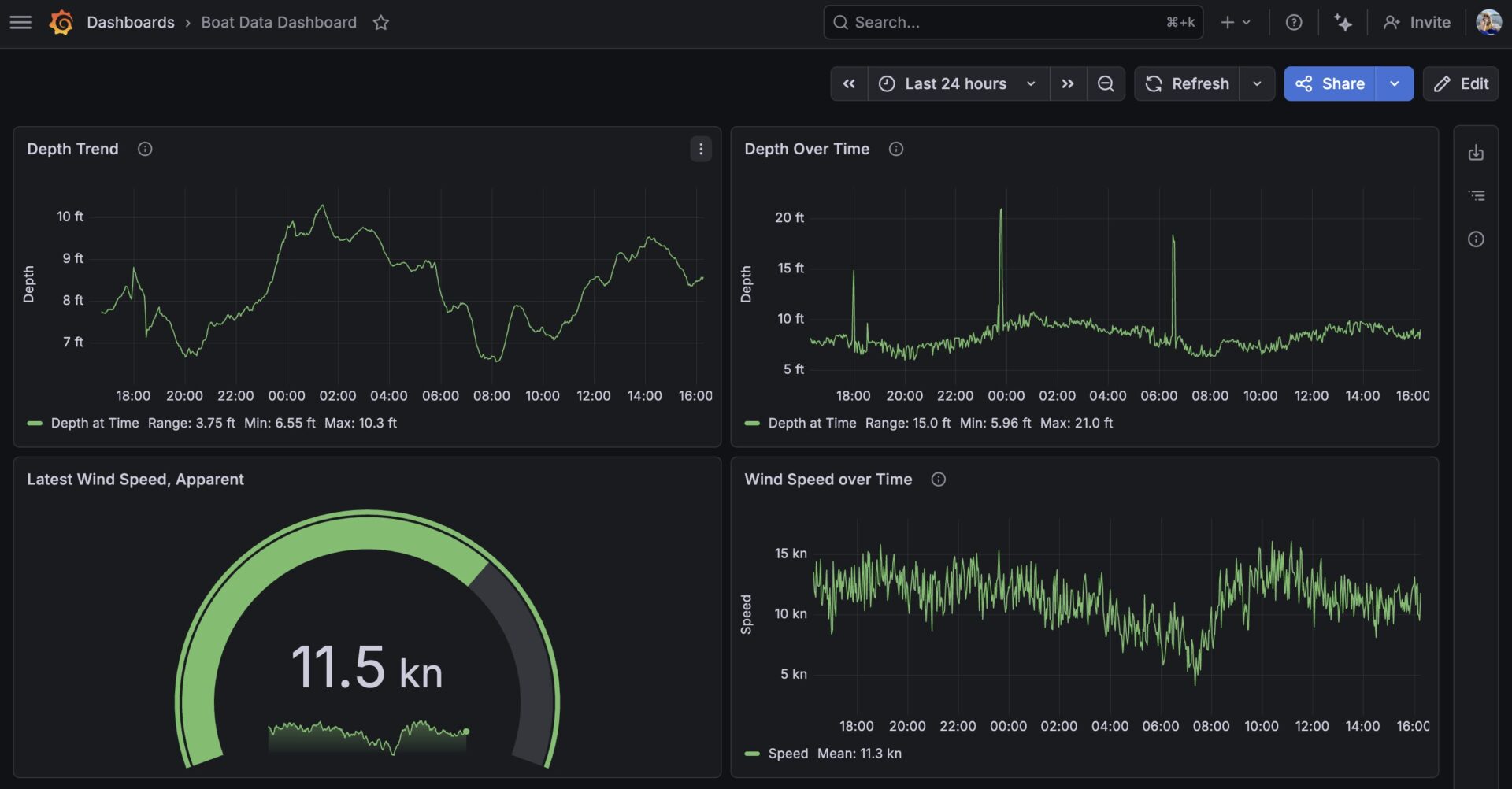The width and height of the screenshot is (1512, 789).
Task: Open the AI assistant sparkle icon
Action: tap(1343, 22)
